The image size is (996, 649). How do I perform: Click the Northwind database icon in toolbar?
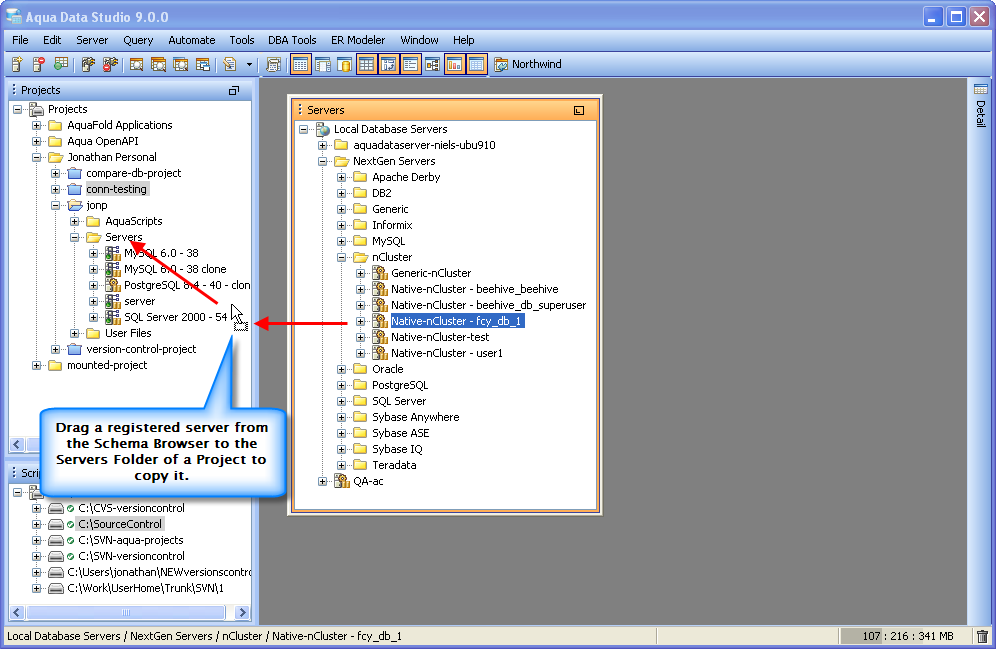tap(501, 64)
